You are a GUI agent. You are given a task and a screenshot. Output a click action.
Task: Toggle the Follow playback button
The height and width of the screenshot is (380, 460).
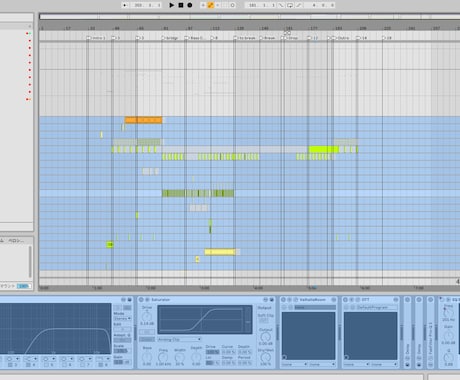(x=125, y=5)
